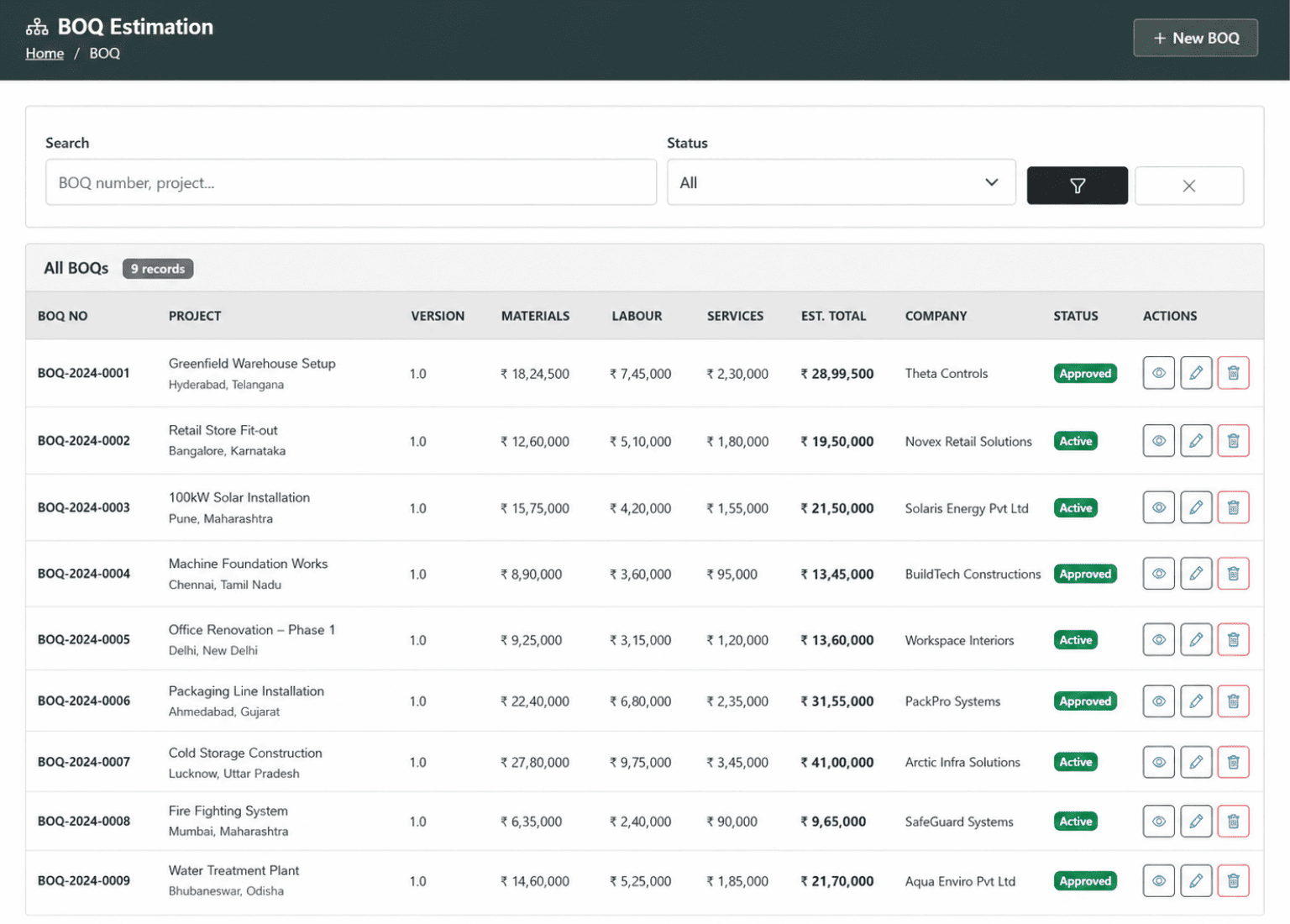The image size is (1290, 924).
Task: Click ₹ 7,45,000 labour value
Action: 641,374
